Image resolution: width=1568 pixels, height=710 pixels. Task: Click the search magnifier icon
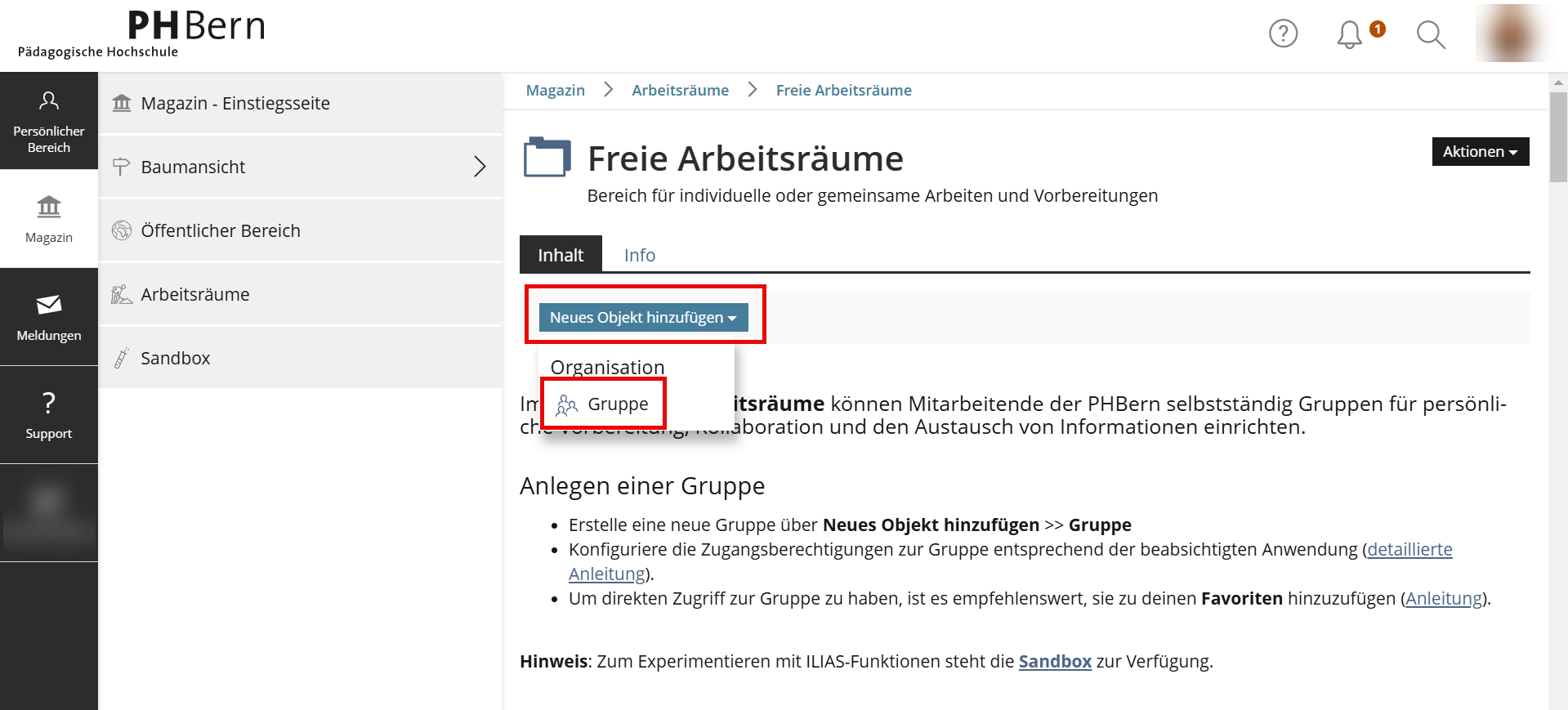(x=1431, y=34)
